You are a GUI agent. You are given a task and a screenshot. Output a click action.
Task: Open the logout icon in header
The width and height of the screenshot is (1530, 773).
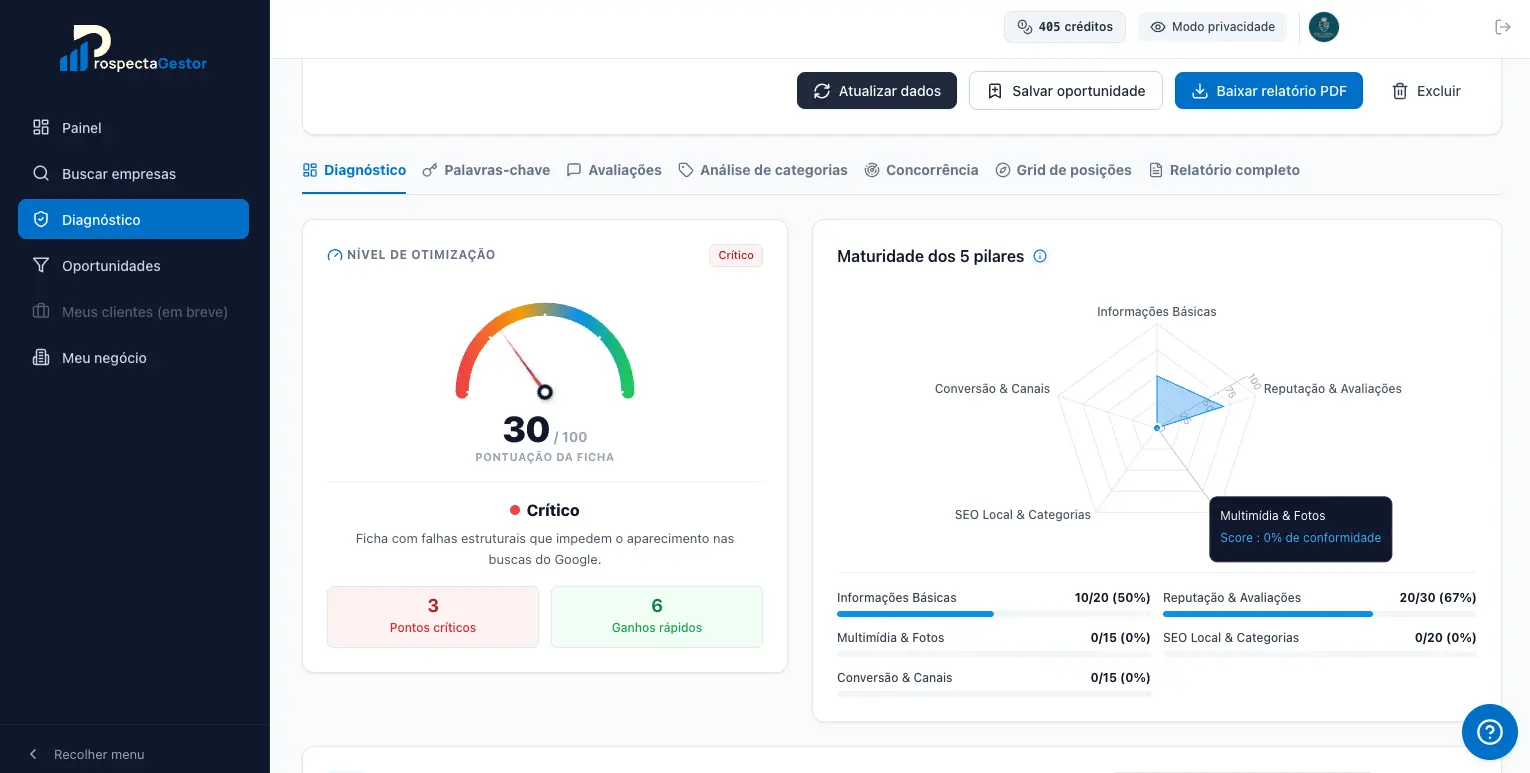(x=1502, y=27)
